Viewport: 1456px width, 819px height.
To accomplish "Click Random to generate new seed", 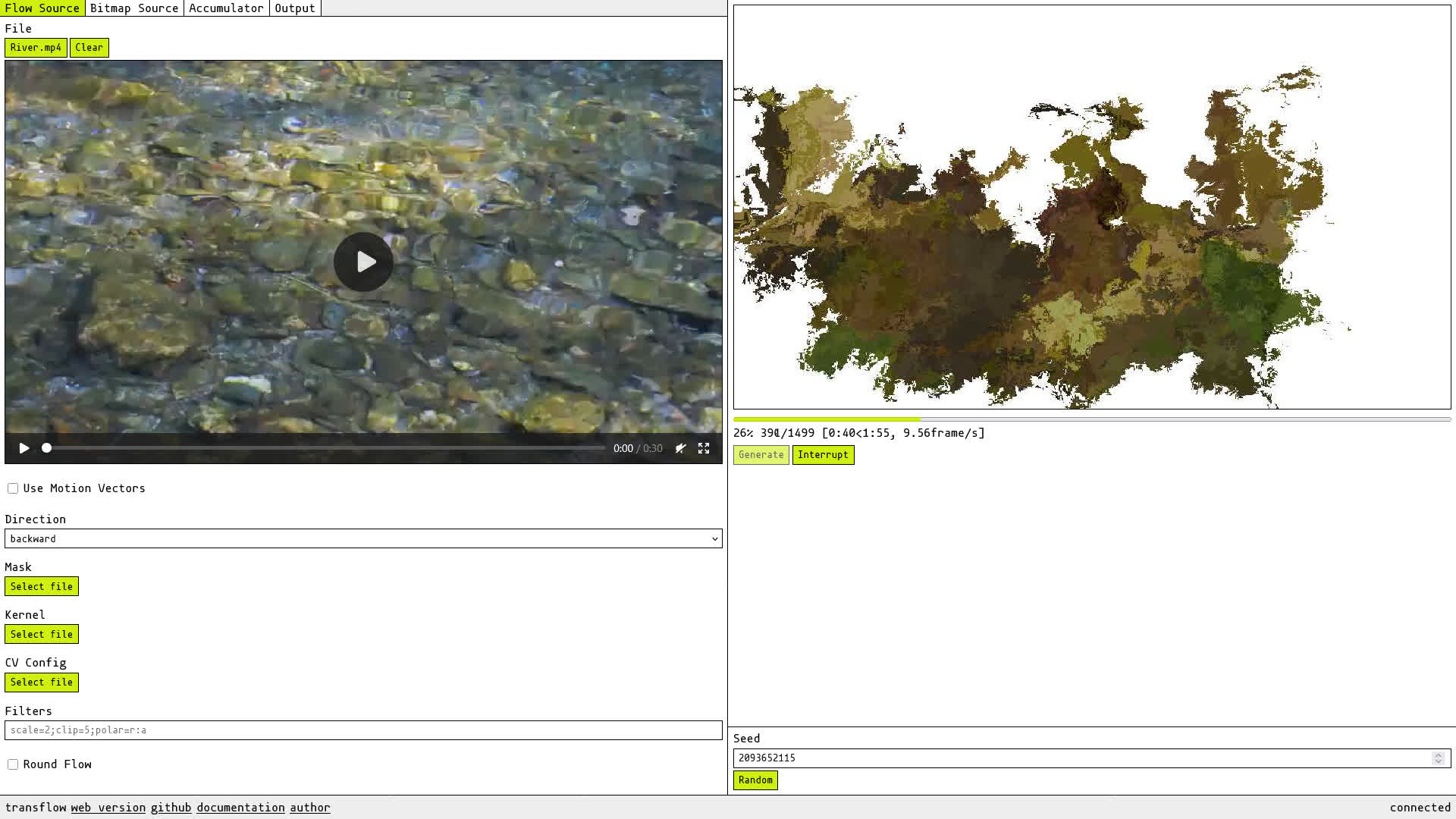I will click(755, 780).
